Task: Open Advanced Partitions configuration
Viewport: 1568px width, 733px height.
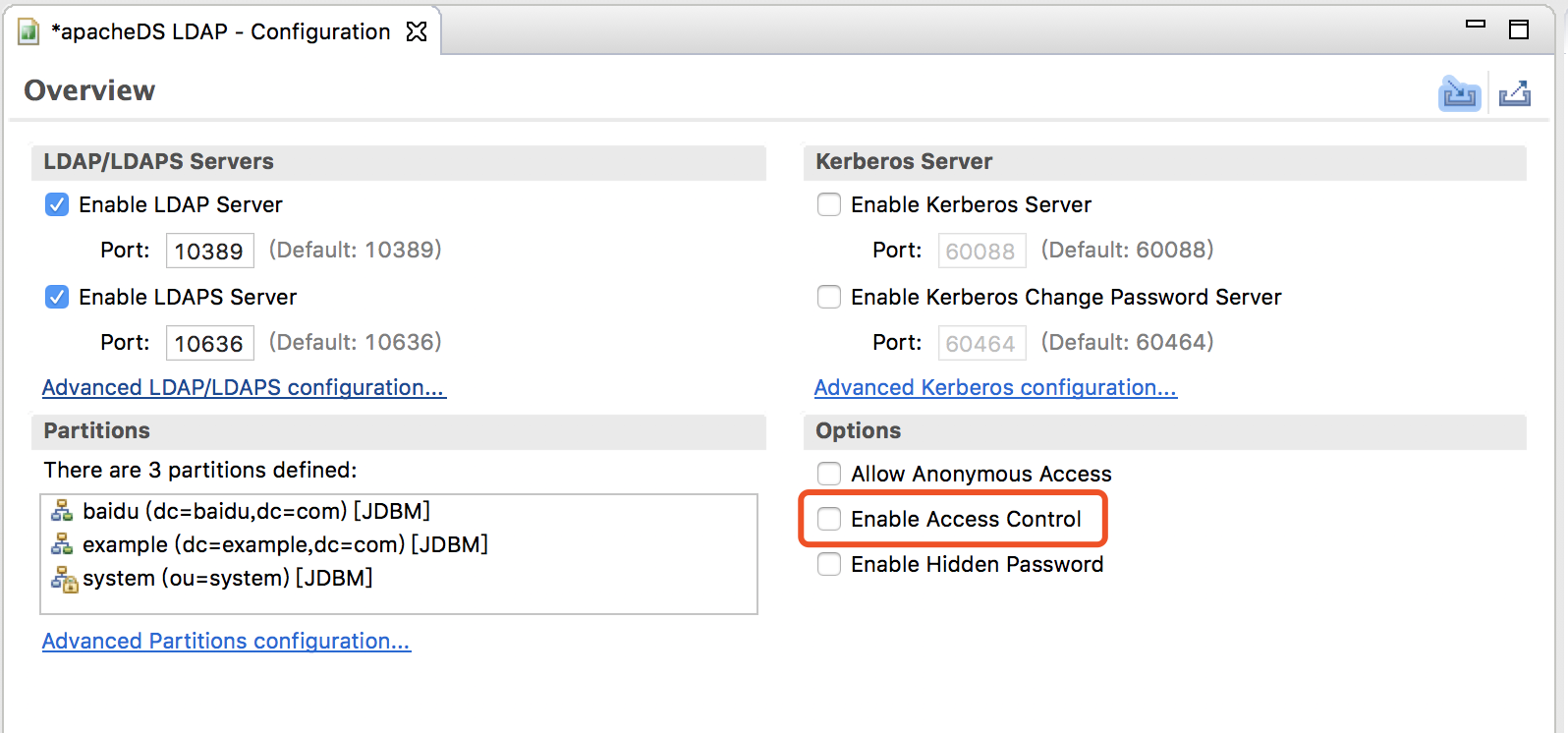Action: [226, 641]
